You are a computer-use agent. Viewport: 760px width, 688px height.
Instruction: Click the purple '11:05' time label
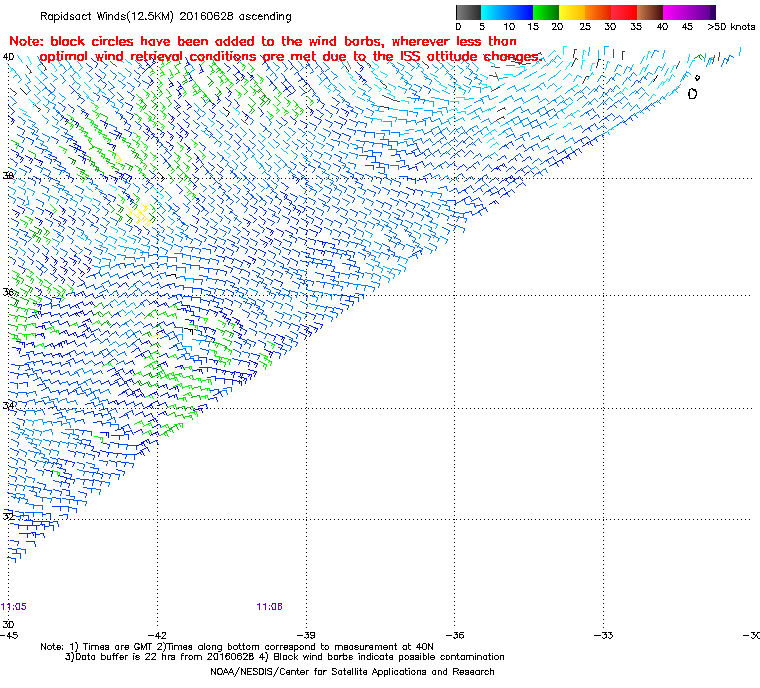click(x=14, y=607)
